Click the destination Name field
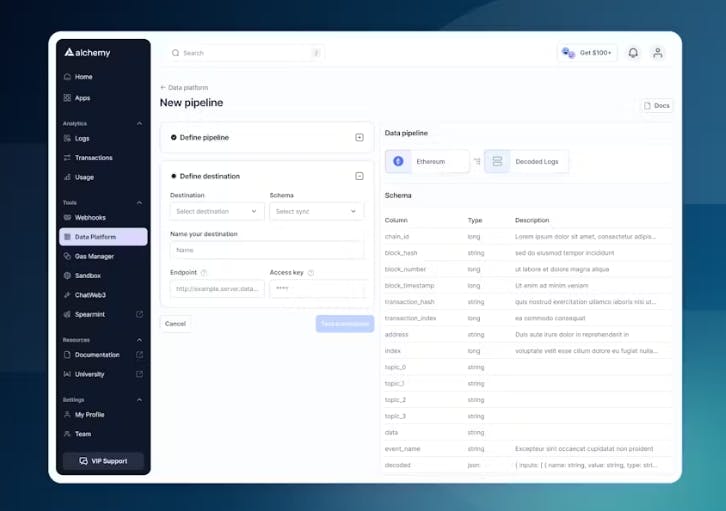 tap(267, 250)
